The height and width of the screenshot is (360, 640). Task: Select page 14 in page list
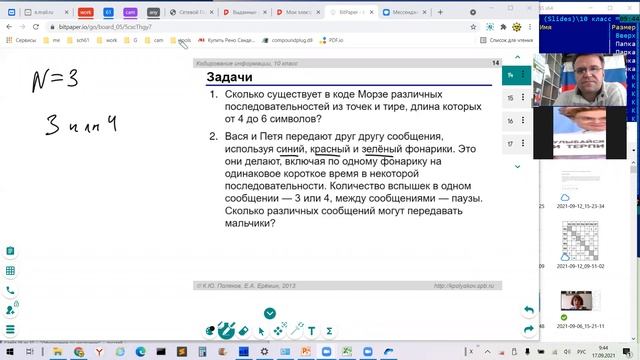pos(511,75)
